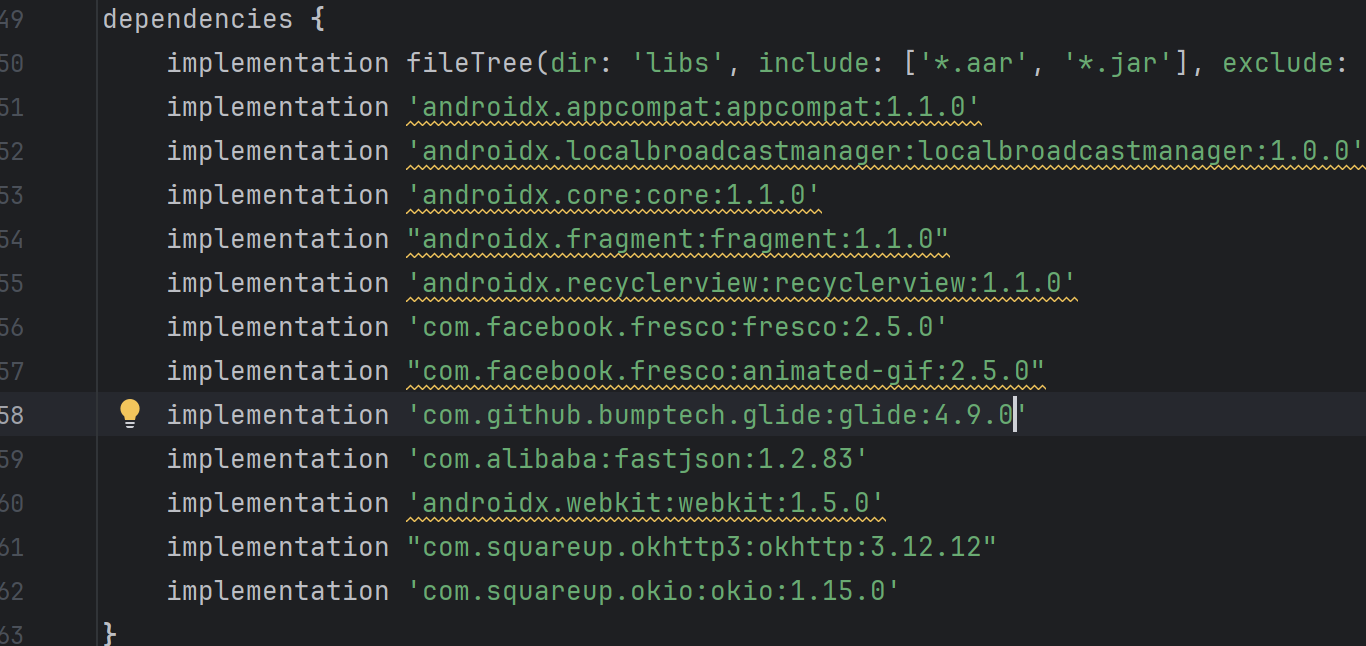Click the 'exclude:' parameter on line 50
The image size is (1366, 646).
click(x=1279, y=63)
